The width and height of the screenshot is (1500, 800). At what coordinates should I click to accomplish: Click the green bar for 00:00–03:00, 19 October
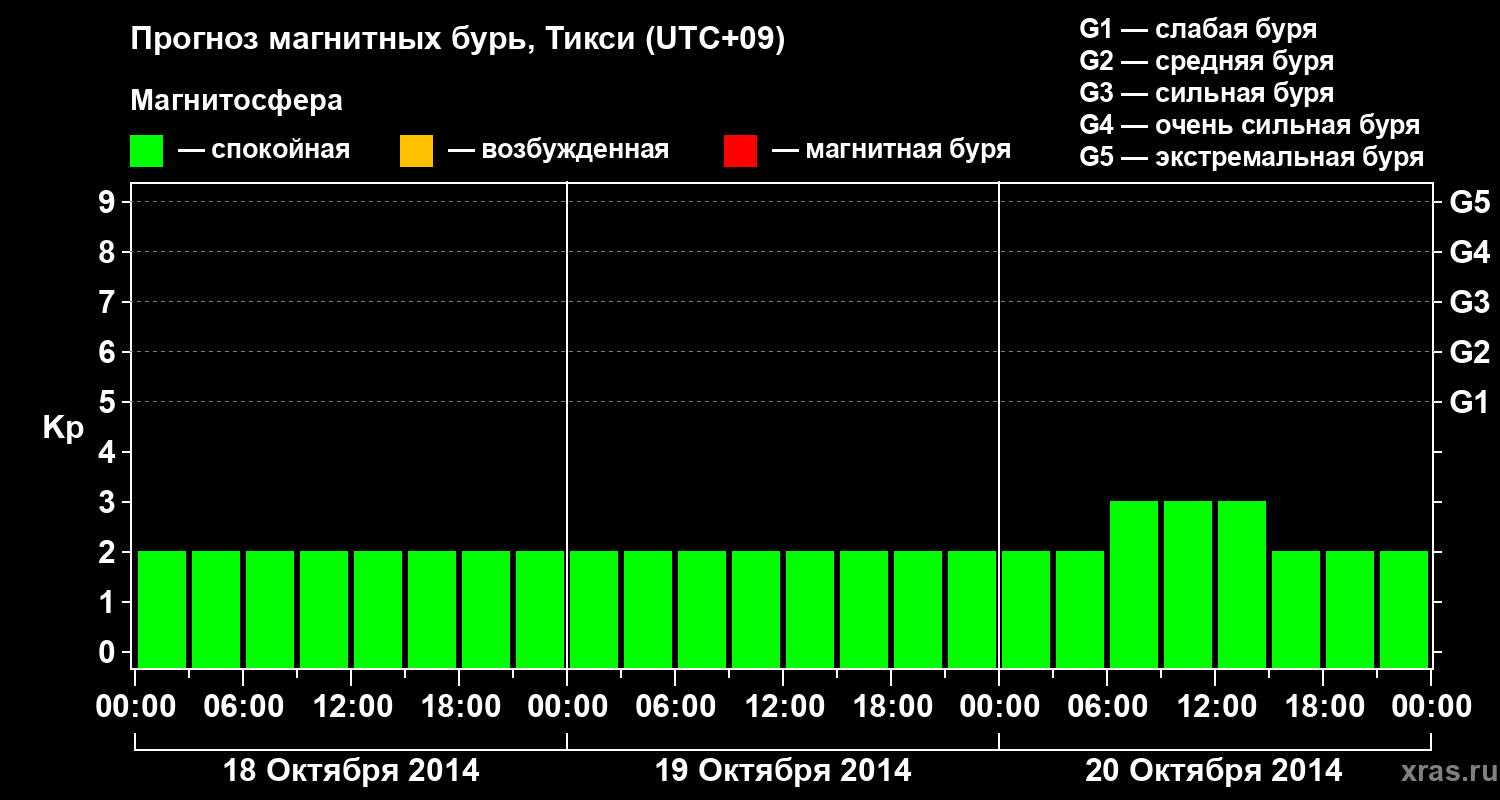594,609
